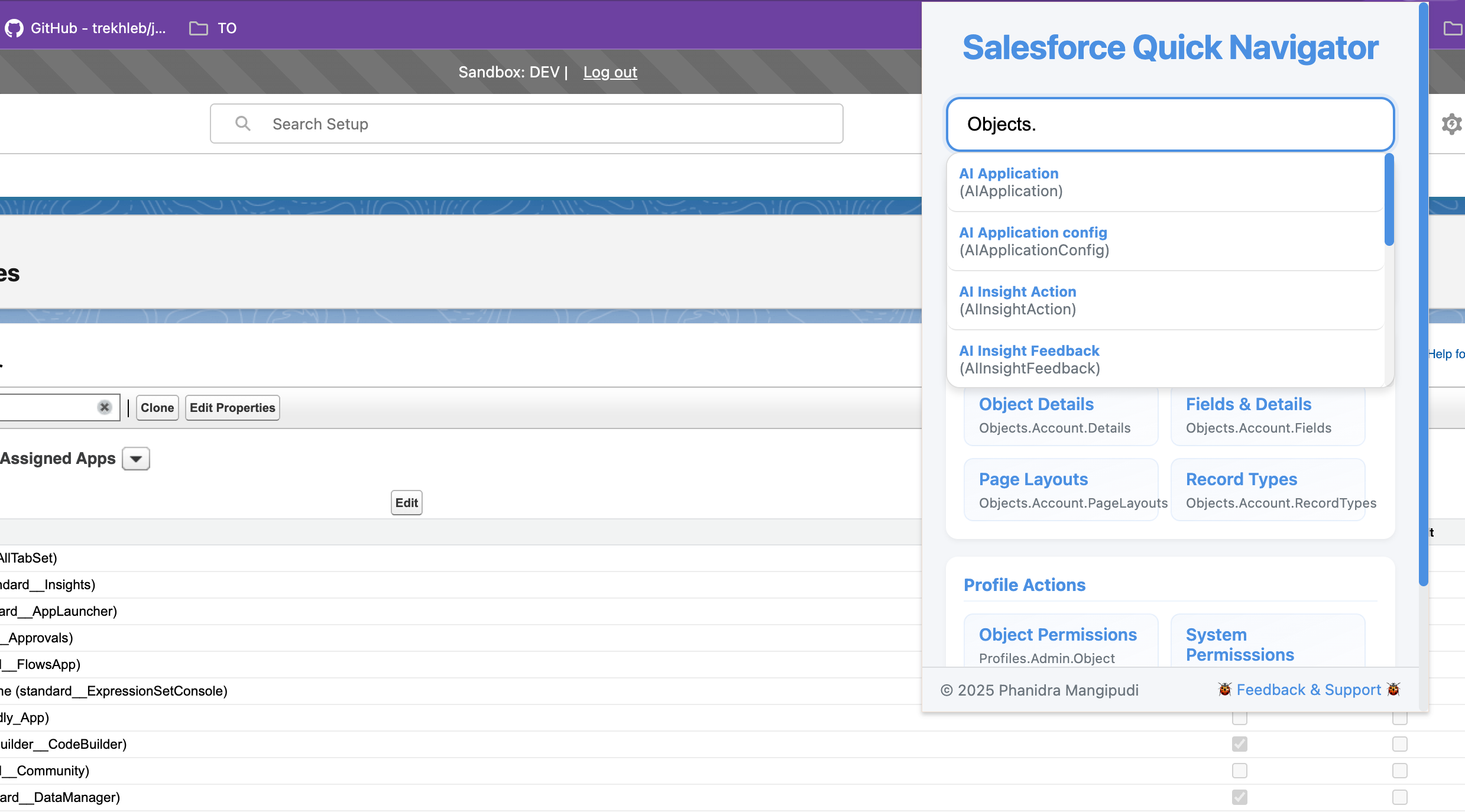Open the Page Layouts shortcut card
Screen dimensions: 1465x812
[1061, 489]
